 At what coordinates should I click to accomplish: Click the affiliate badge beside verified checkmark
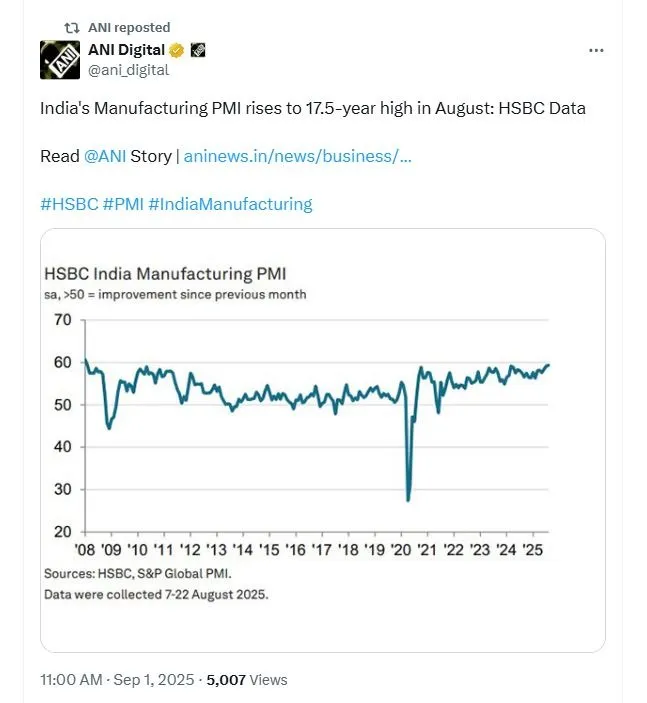(198, 50)
